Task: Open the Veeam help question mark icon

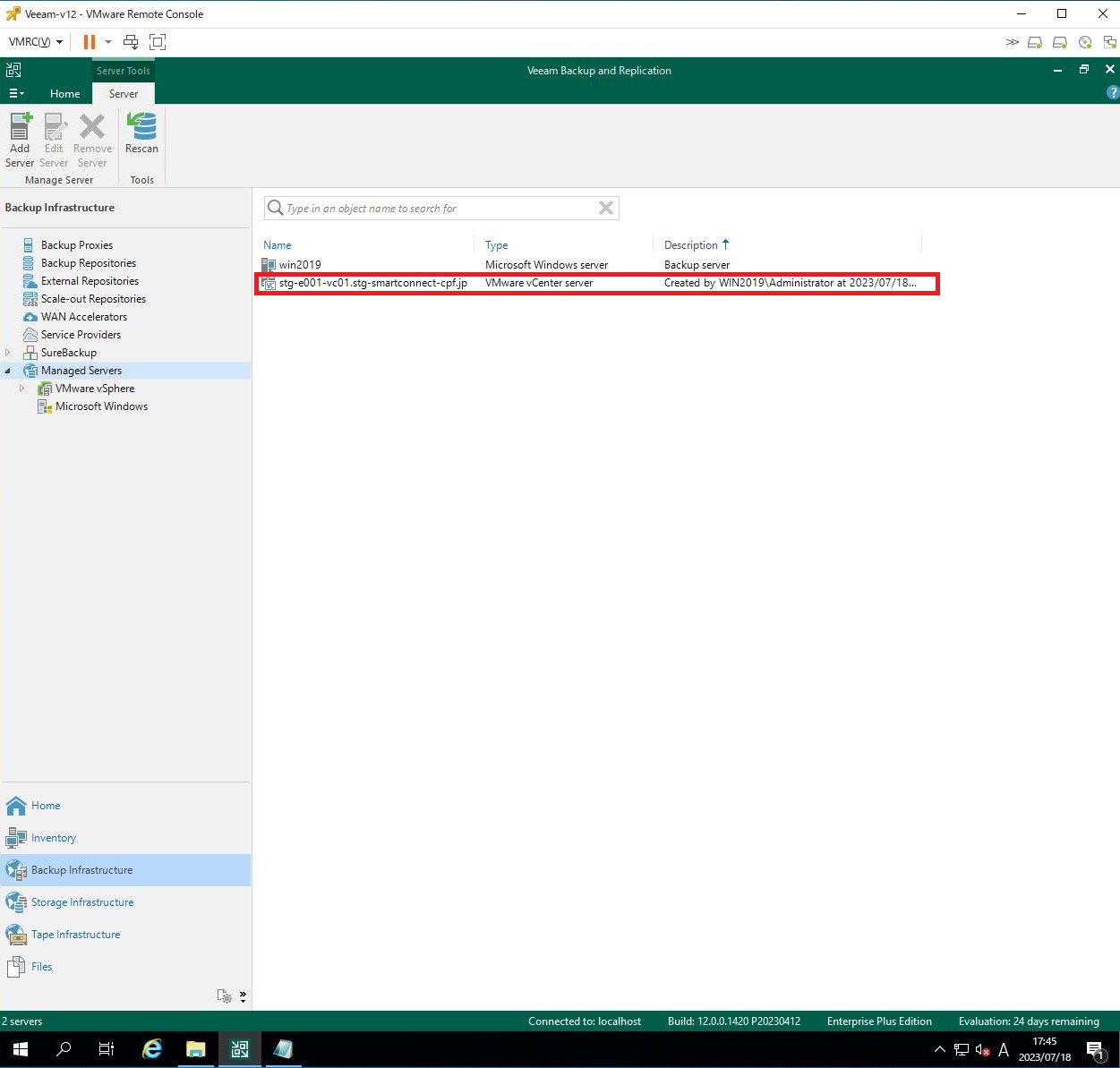Action: (x=1112, y=92)
